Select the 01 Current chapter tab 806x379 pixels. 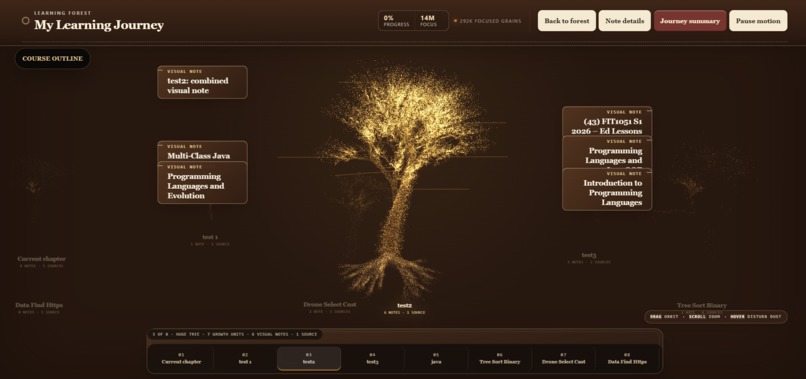(x=181, y=358)
